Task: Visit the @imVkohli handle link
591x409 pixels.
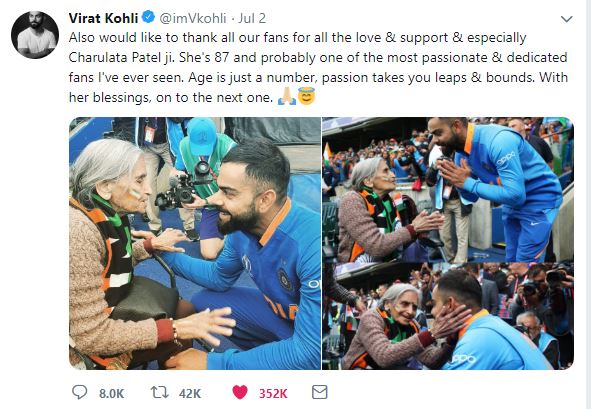Action: click(x=193, y=18)
